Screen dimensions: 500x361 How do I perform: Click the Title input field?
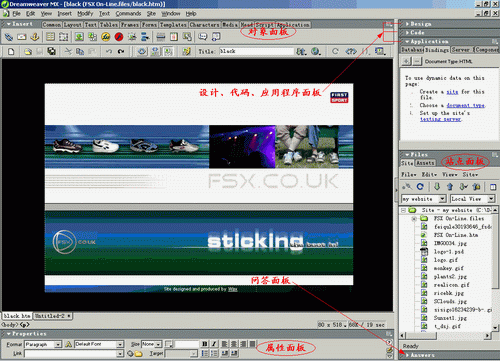[256, 51]
